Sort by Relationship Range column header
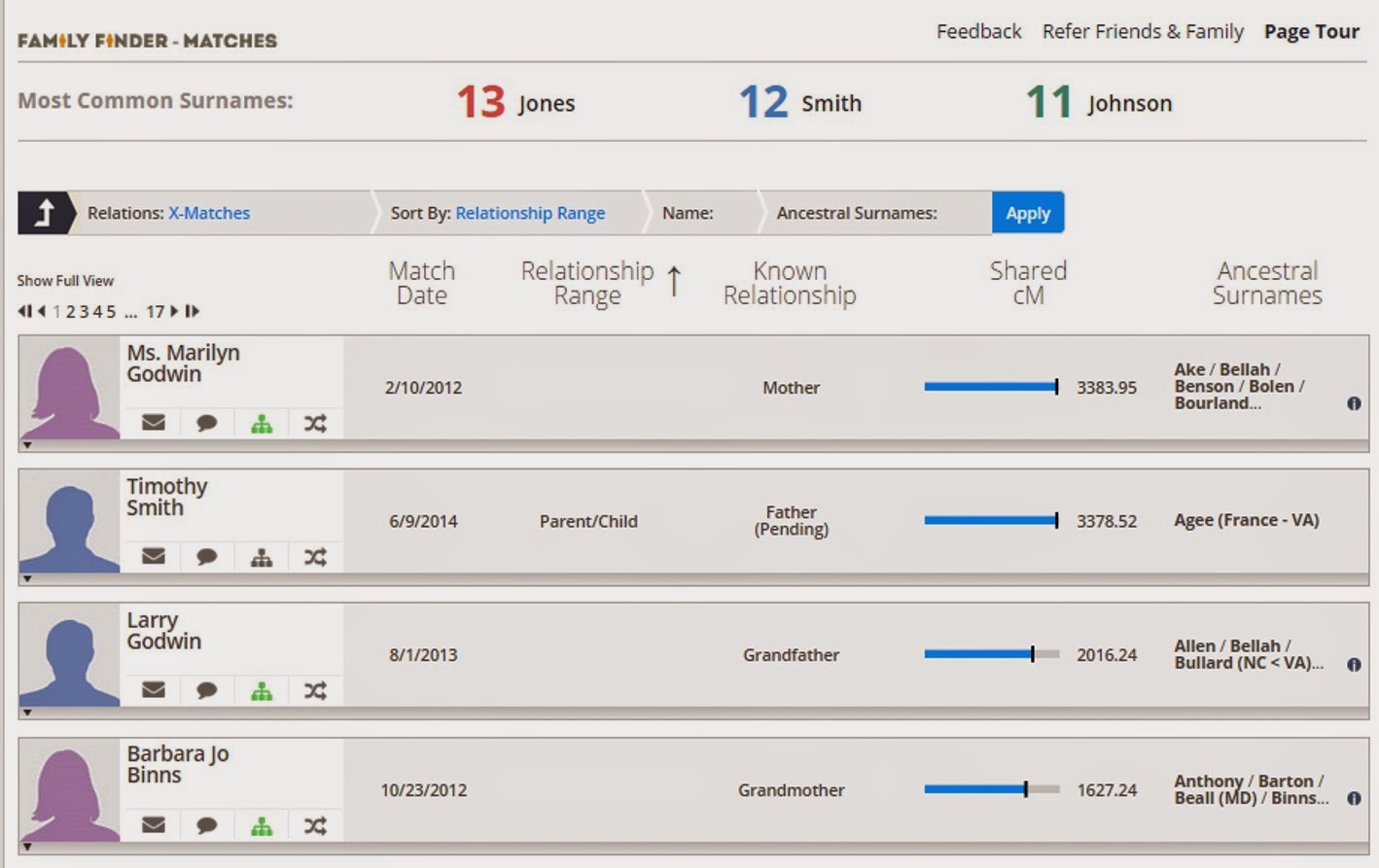 [587, 283]
